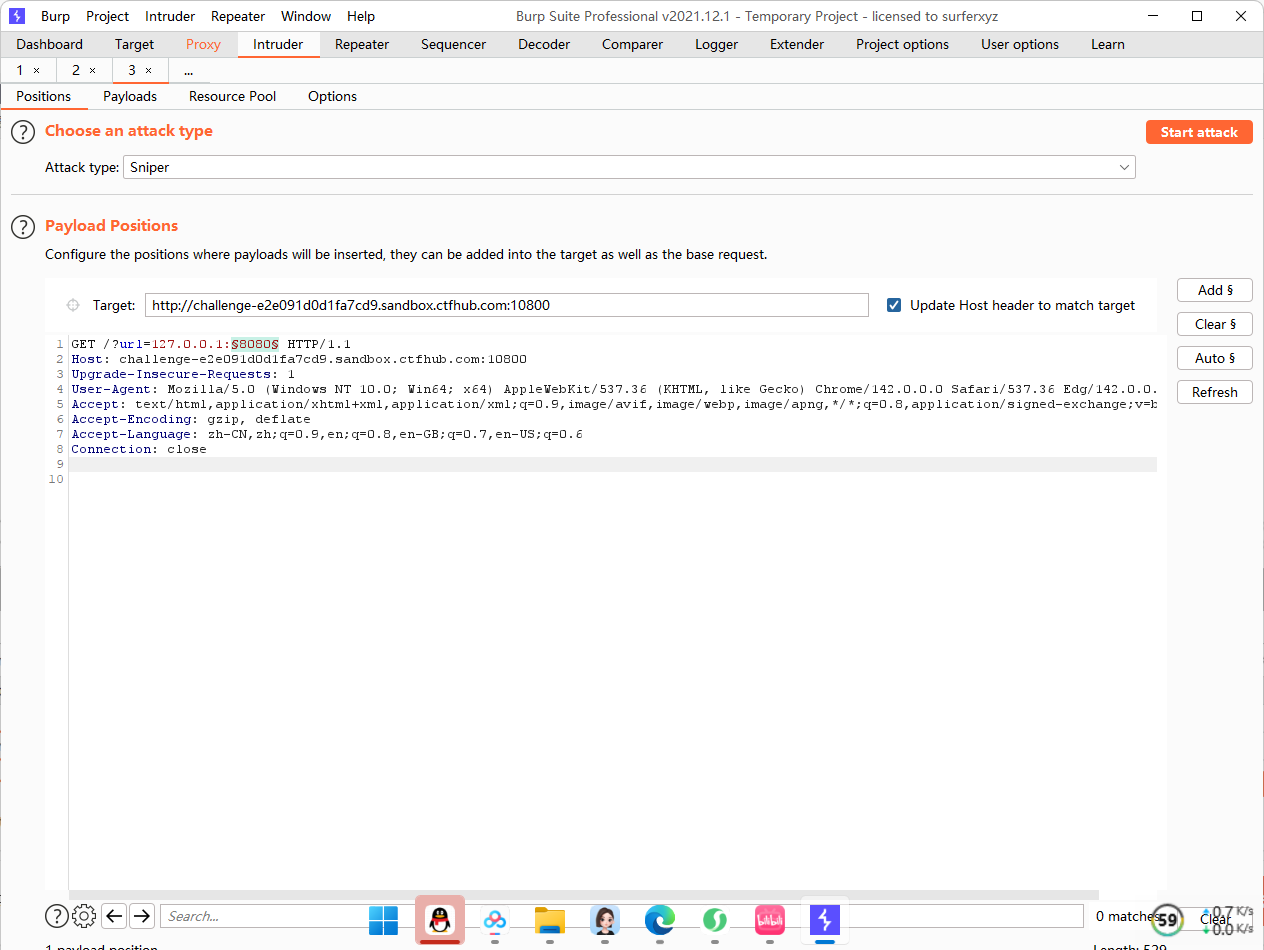
Task: Click the 59 performance monitor gauge widget
Action: 1167,920
